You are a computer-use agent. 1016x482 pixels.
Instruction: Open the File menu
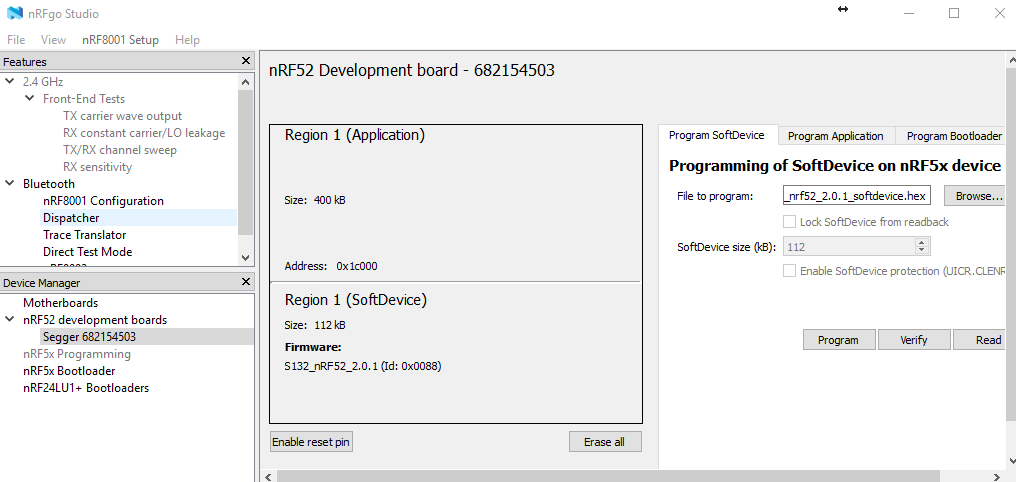pyautogui.click(x=16, y=40)
